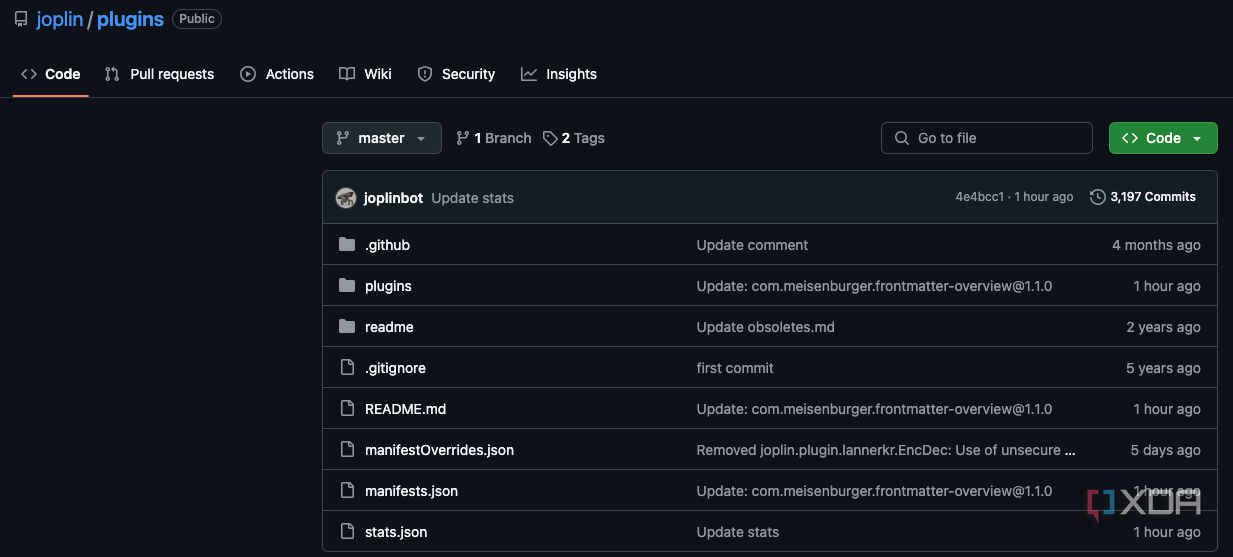
Task: Open commit hash 4e4bcc1
Action: pyautogui.click(x=979, y=197)
